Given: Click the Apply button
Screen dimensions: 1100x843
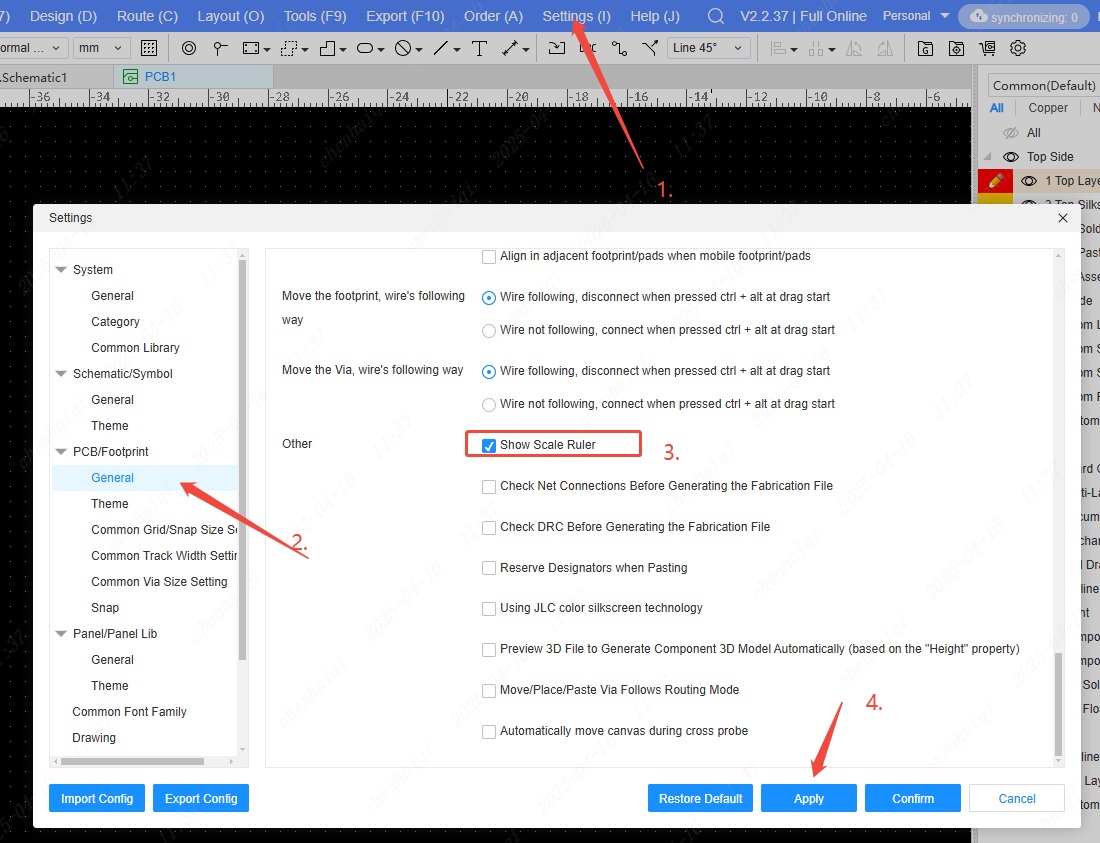Looking at the screenshot, I should click(808, 798).
